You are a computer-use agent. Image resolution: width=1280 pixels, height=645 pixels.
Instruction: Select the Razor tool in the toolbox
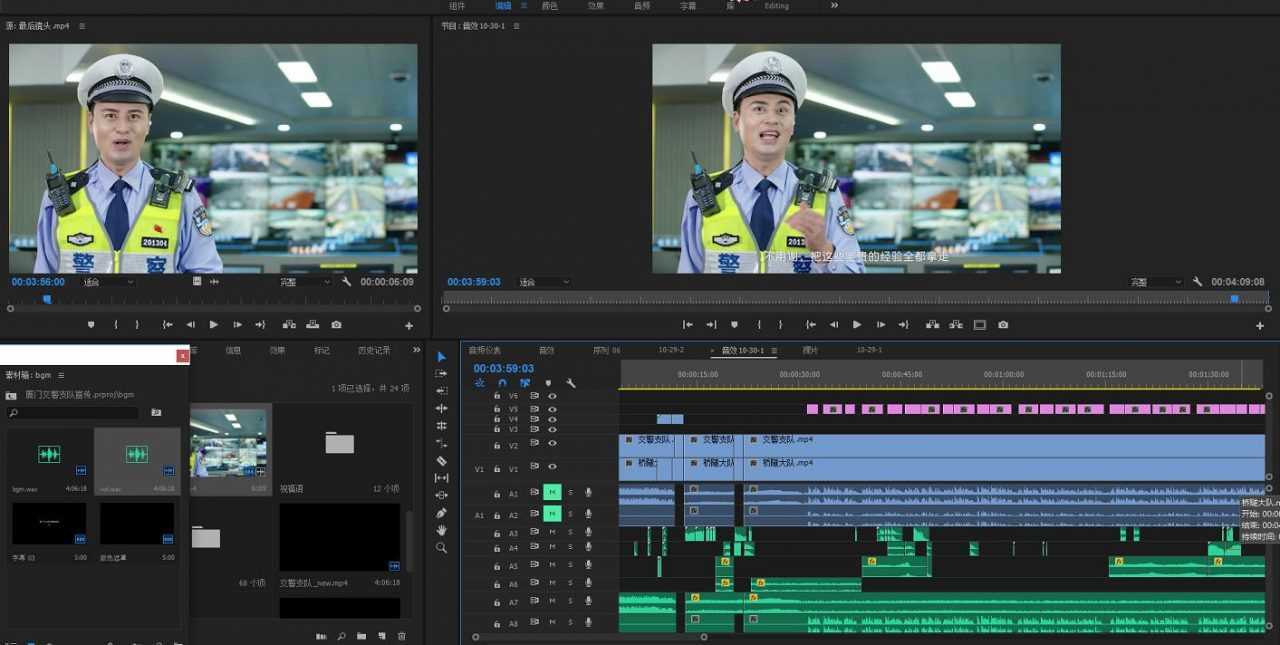[x=442, y=461]
